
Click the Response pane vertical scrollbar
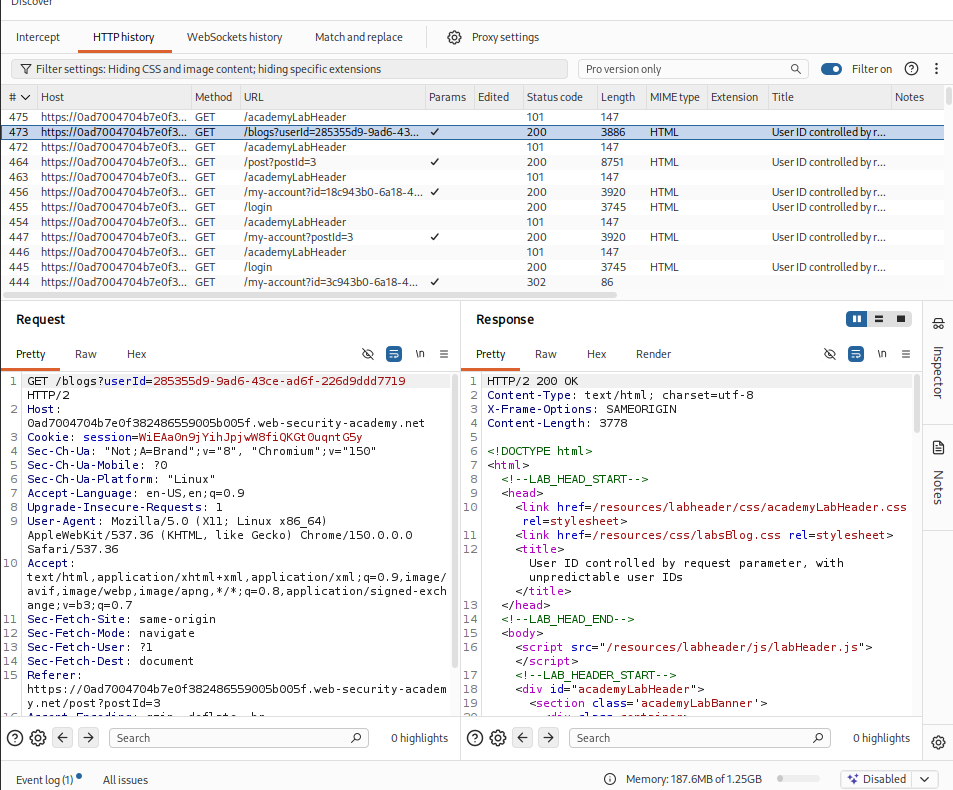click(x=917, y=403)
